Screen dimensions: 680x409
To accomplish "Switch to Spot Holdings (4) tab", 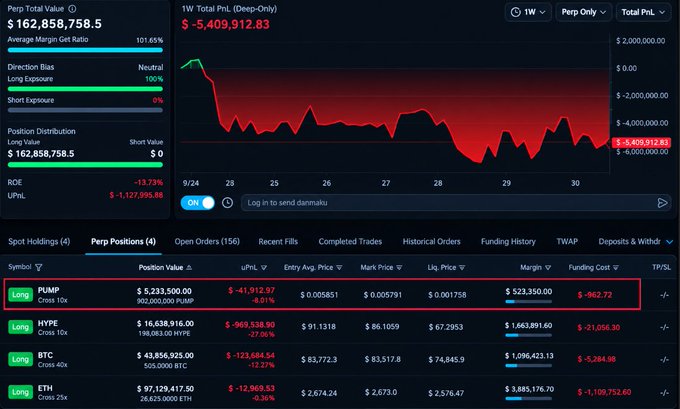I will click(x=39, y=242).
